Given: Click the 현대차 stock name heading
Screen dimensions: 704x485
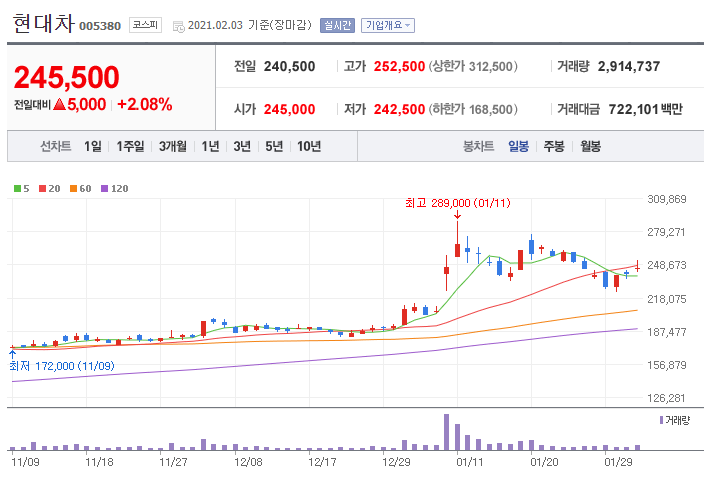Looking at the screenshot, I should point(43,23).
